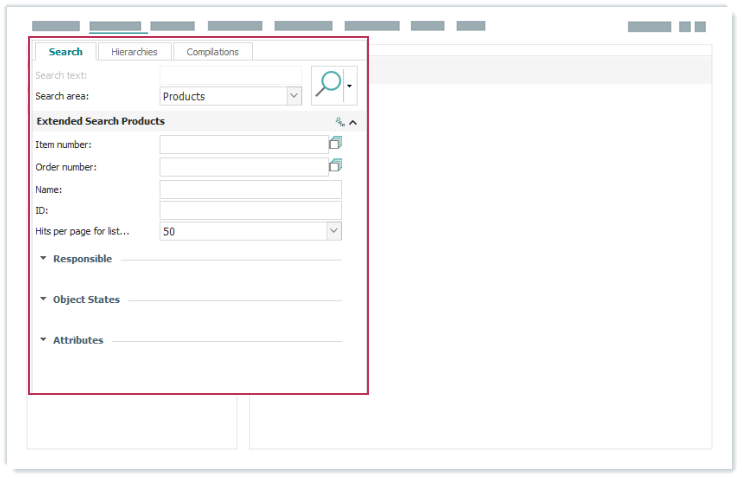Collapse the Extended Search Products section
The image size is (742, 479).
[353, 122]
